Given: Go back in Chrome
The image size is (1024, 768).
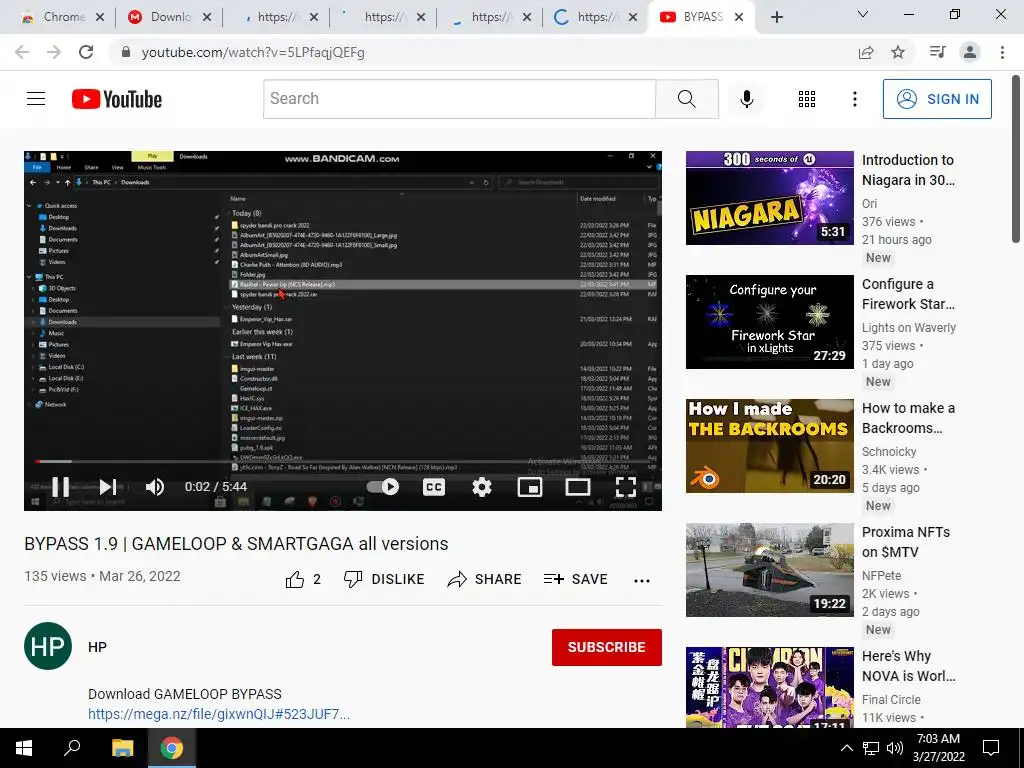Looking at the screenshot, I should pos(22,52).
